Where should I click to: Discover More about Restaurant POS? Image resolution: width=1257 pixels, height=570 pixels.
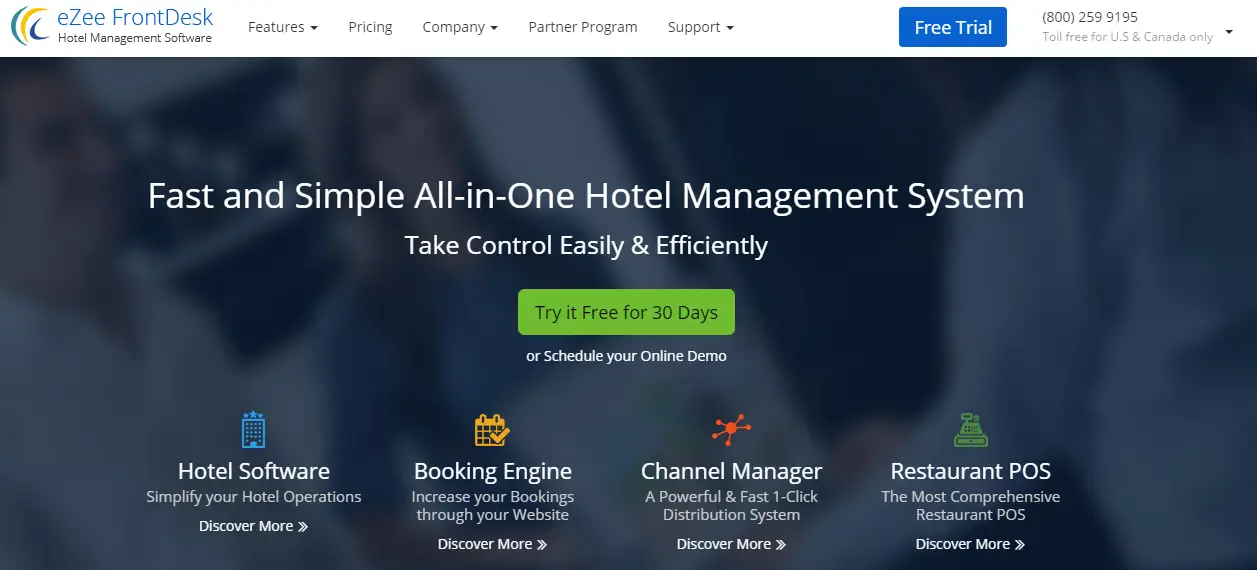[971, 544]
